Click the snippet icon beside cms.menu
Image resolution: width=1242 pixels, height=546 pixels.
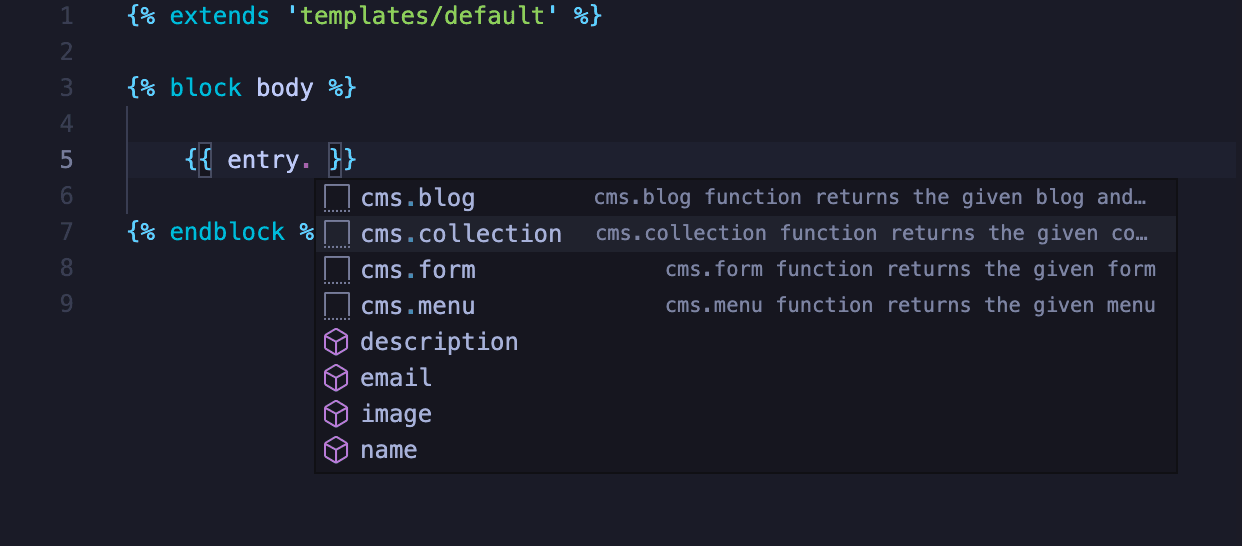[x=337, y=306]
